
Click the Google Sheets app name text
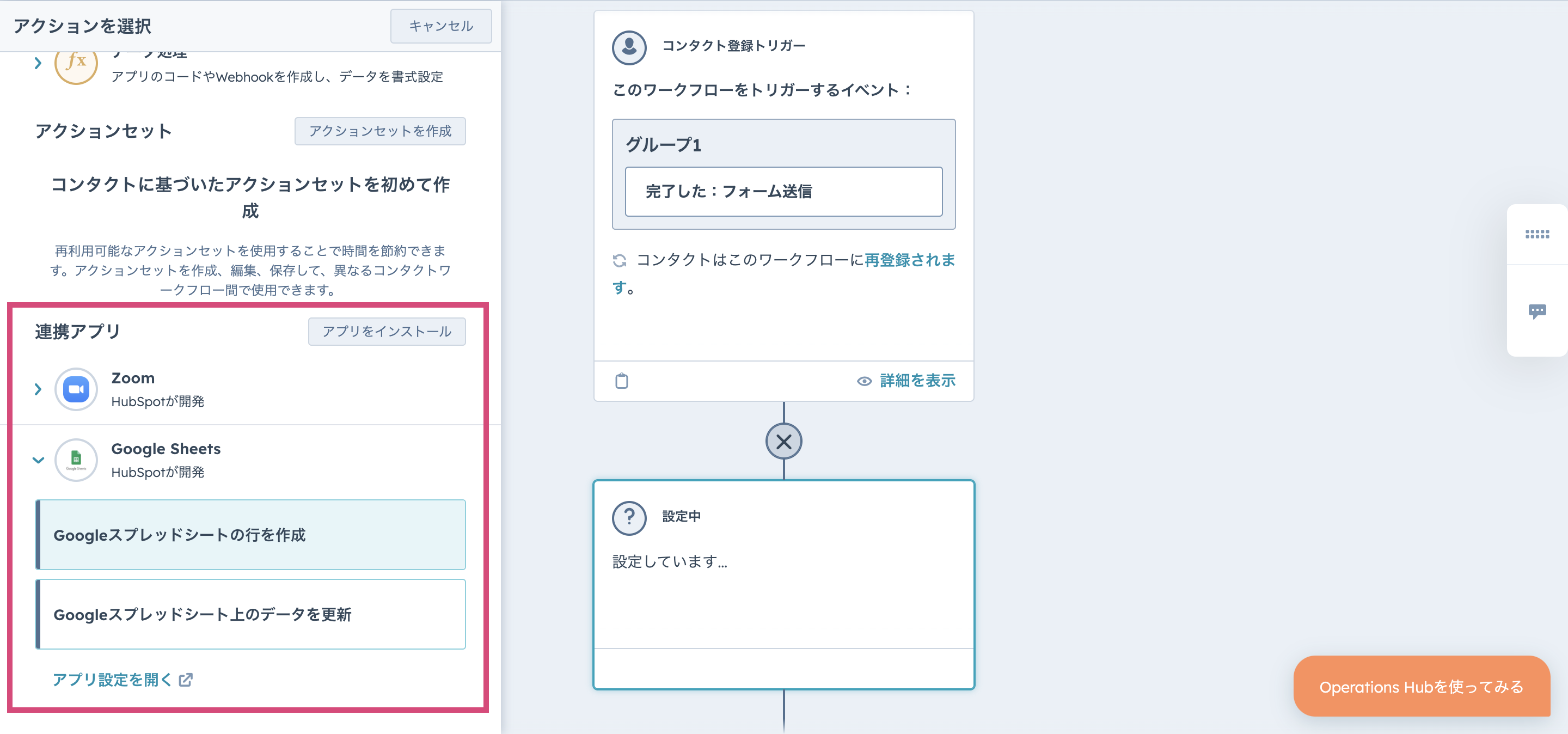tap(166, 449)
